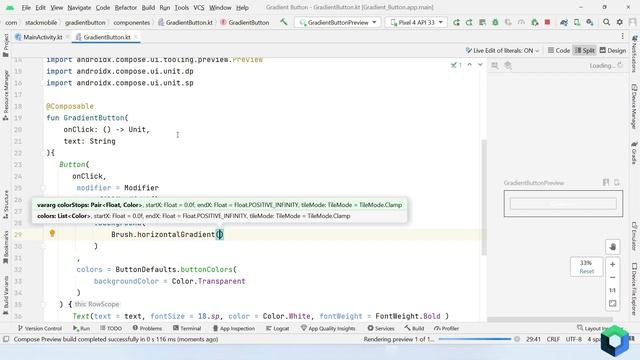Open the File menu
This screenshot has width=640, height=360.
(26, 7)
